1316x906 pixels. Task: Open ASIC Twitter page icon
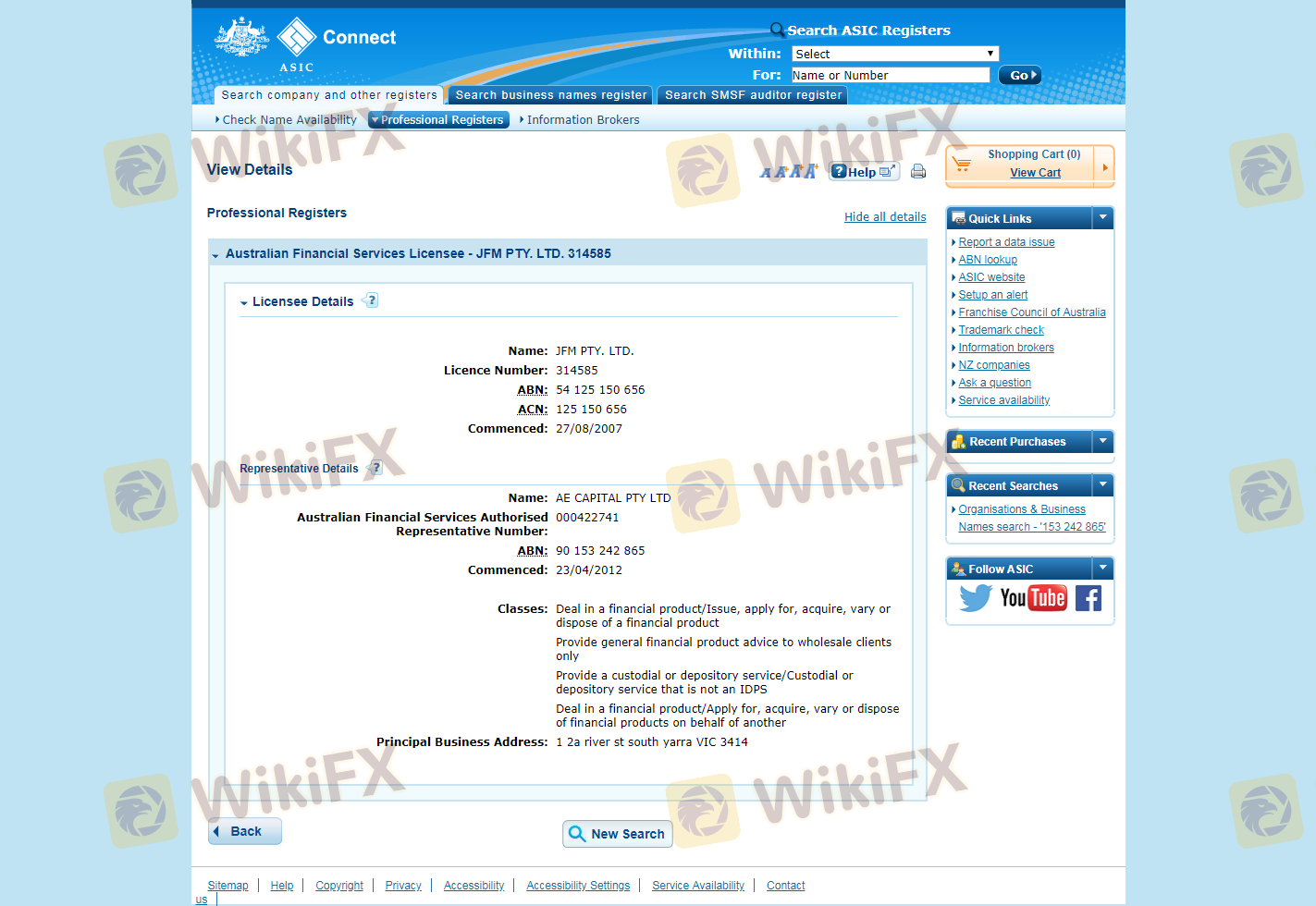pyautogui.click(x=975, y=598)
